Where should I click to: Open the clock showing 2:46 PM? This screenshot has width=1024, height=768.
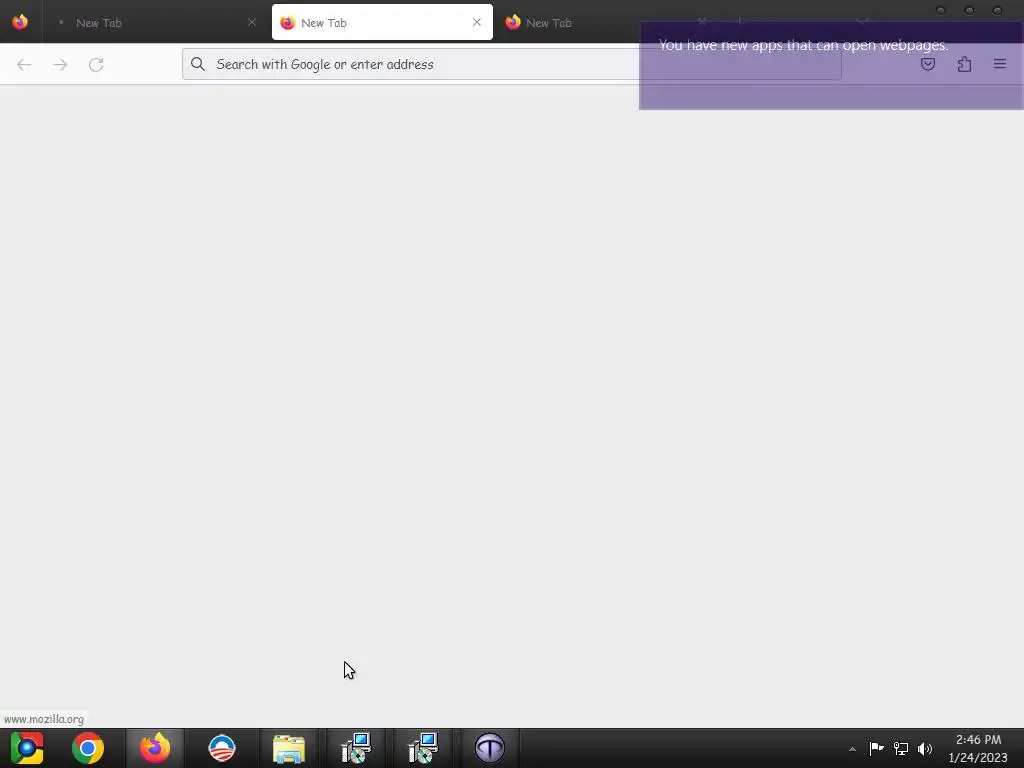click(x=978, y=748)
